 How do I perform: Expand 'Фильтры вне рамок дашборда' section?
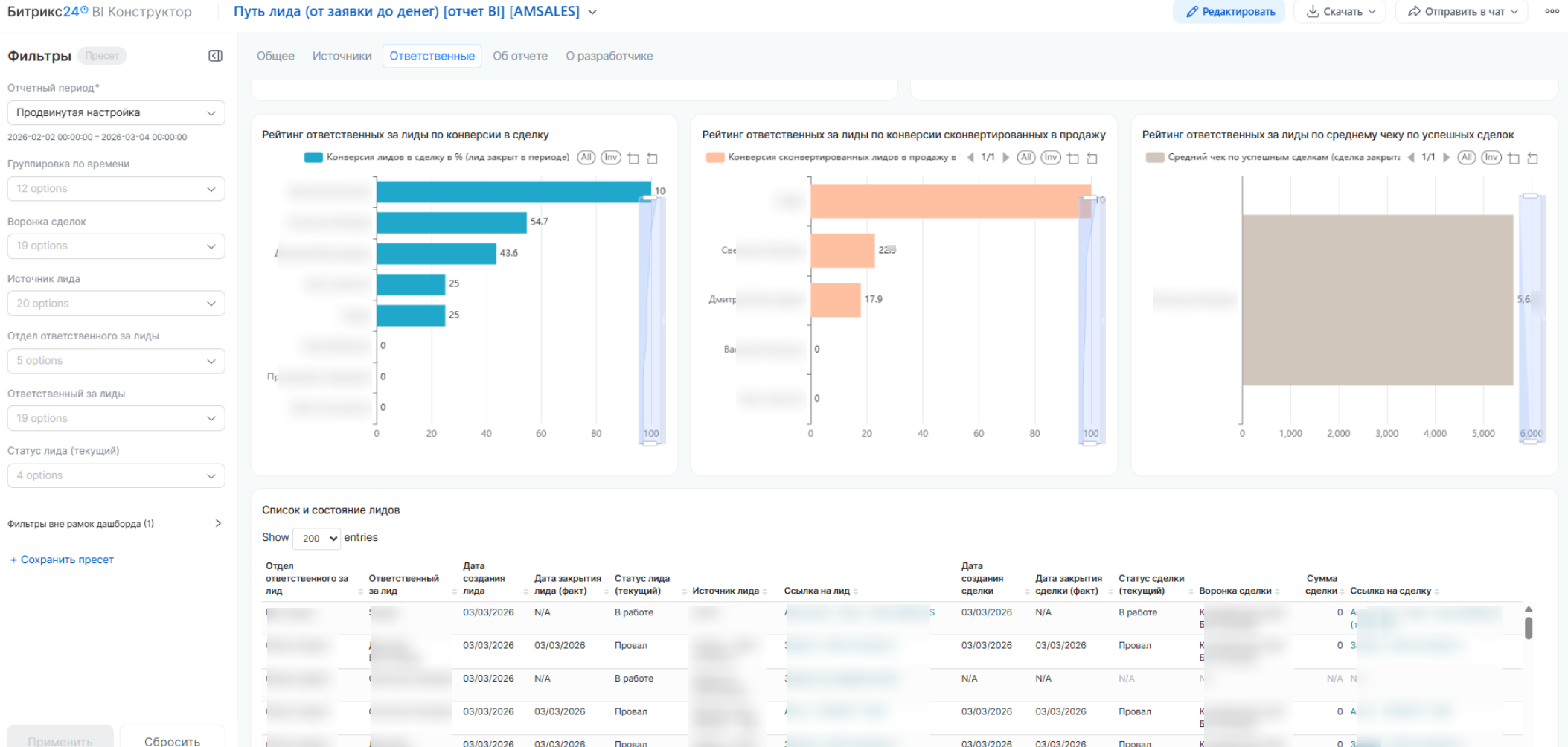(217, 523)
